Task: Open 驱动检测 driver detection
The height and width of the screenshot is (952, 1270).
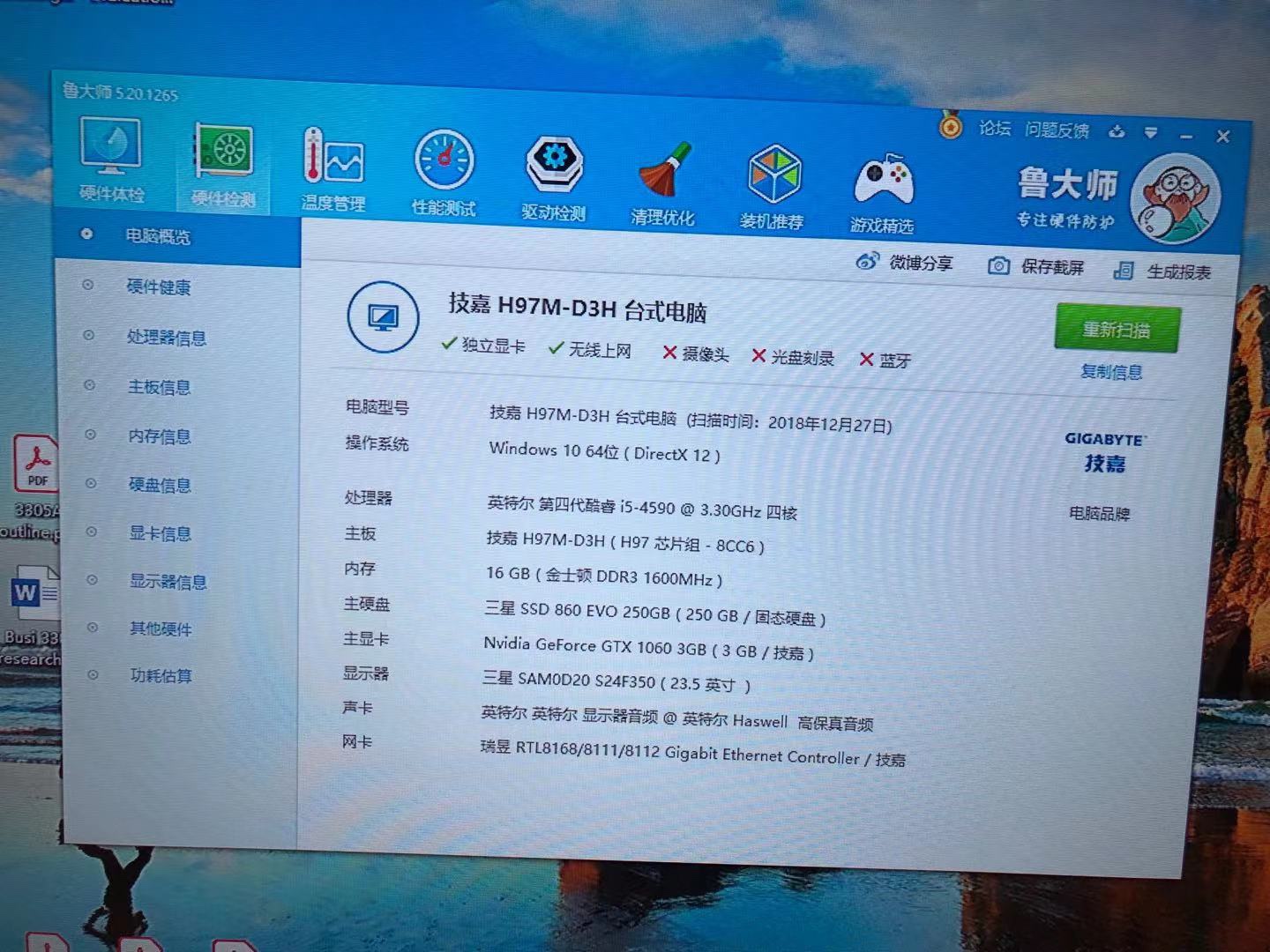Action: click(554, 178)
